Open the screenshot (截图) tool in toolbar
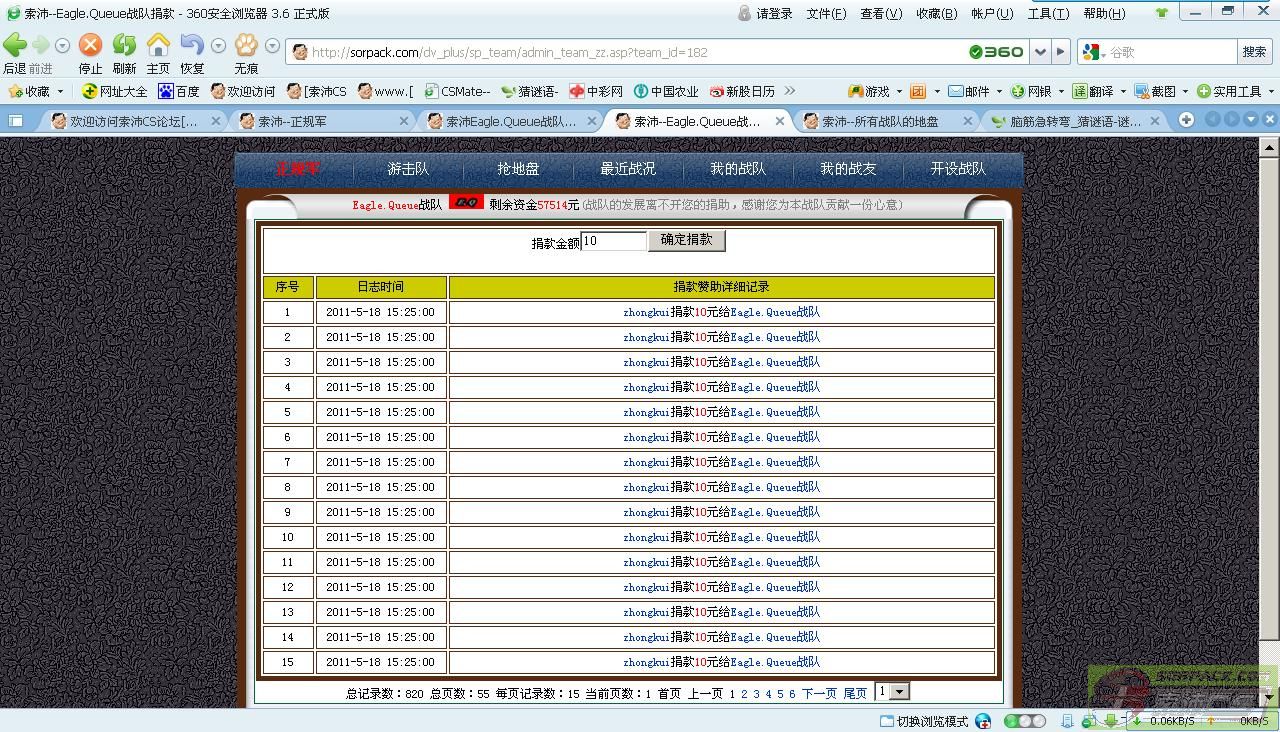This screenshot has height=732, width=1280. point(1155,91)
